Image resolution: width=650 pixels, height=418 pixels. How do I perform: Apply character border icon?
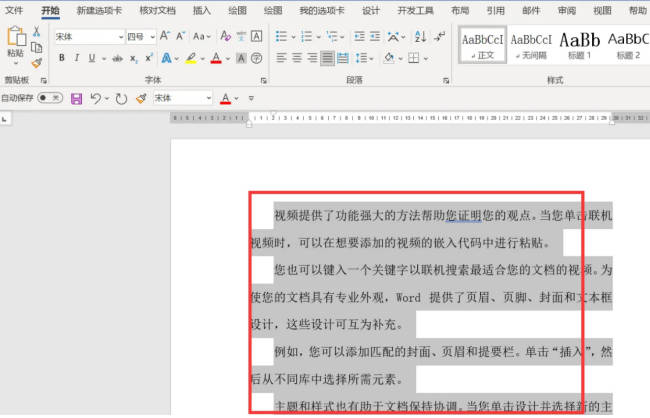point(257,36)
